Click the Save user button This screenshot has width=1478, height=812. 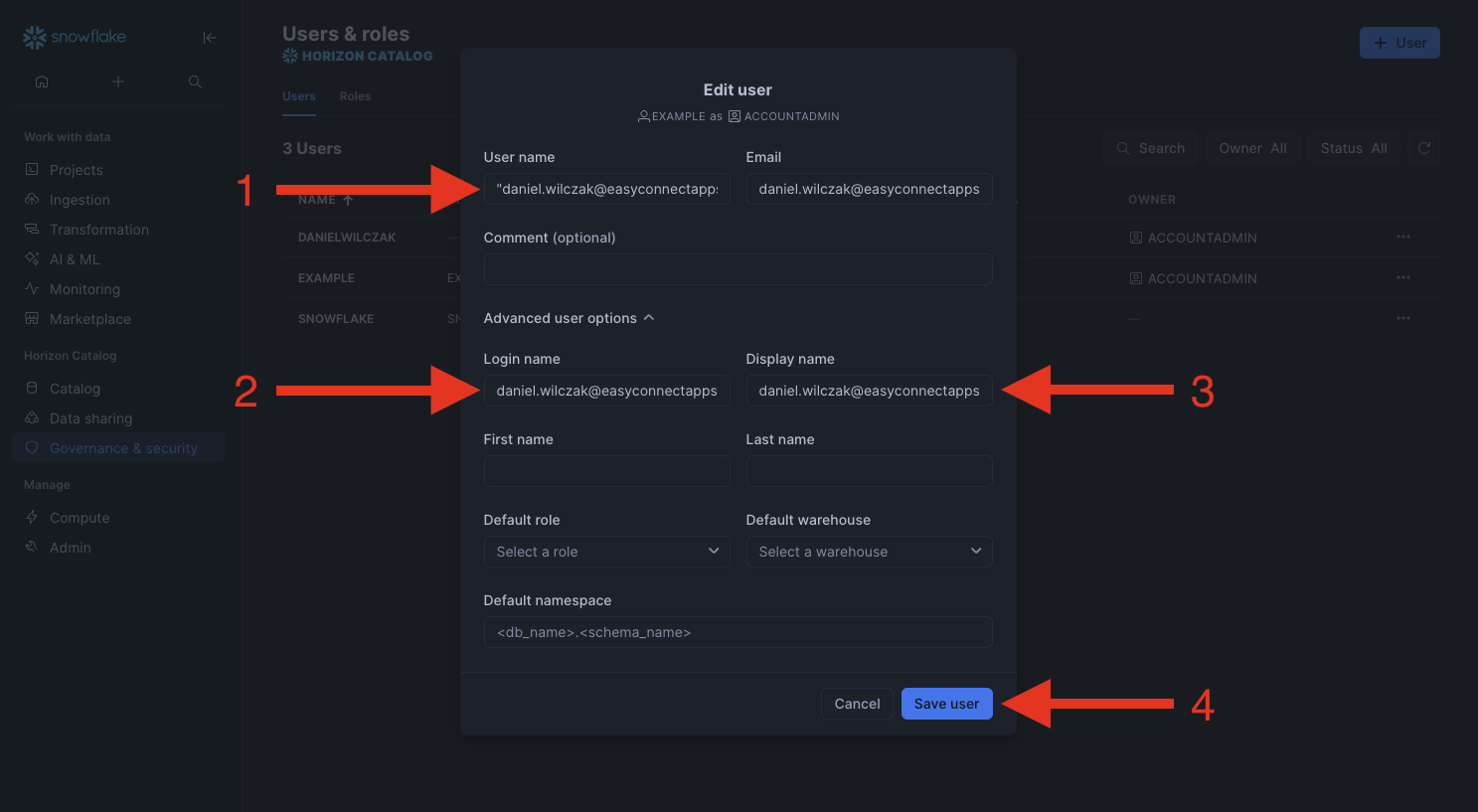(946, 704)
